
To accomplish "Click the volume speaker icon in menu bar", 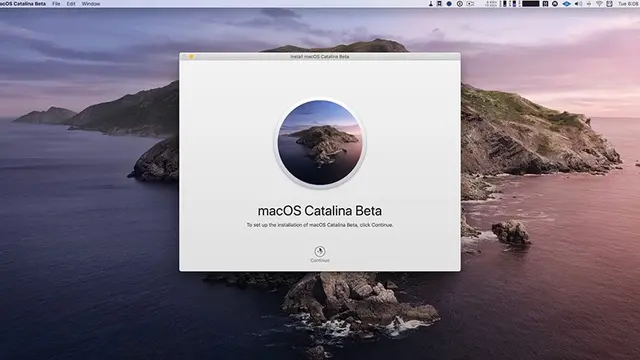I will [578, 4].
